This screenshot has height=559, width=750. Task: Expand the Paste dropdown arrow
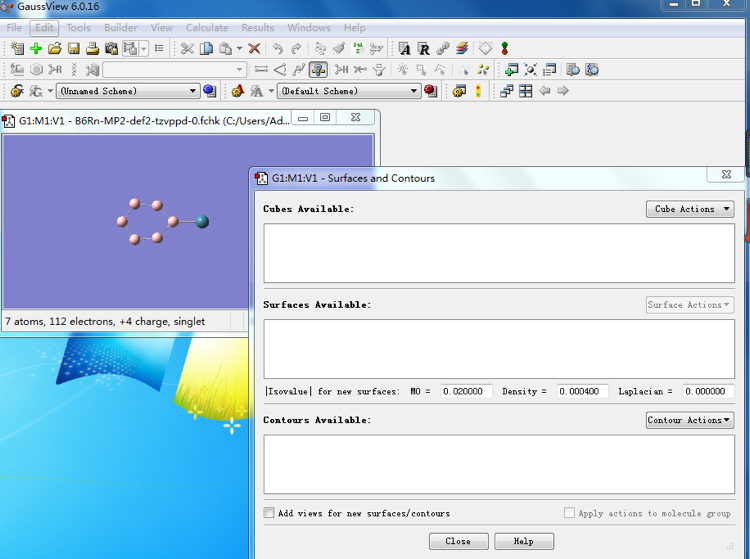(x=239, y=48)
